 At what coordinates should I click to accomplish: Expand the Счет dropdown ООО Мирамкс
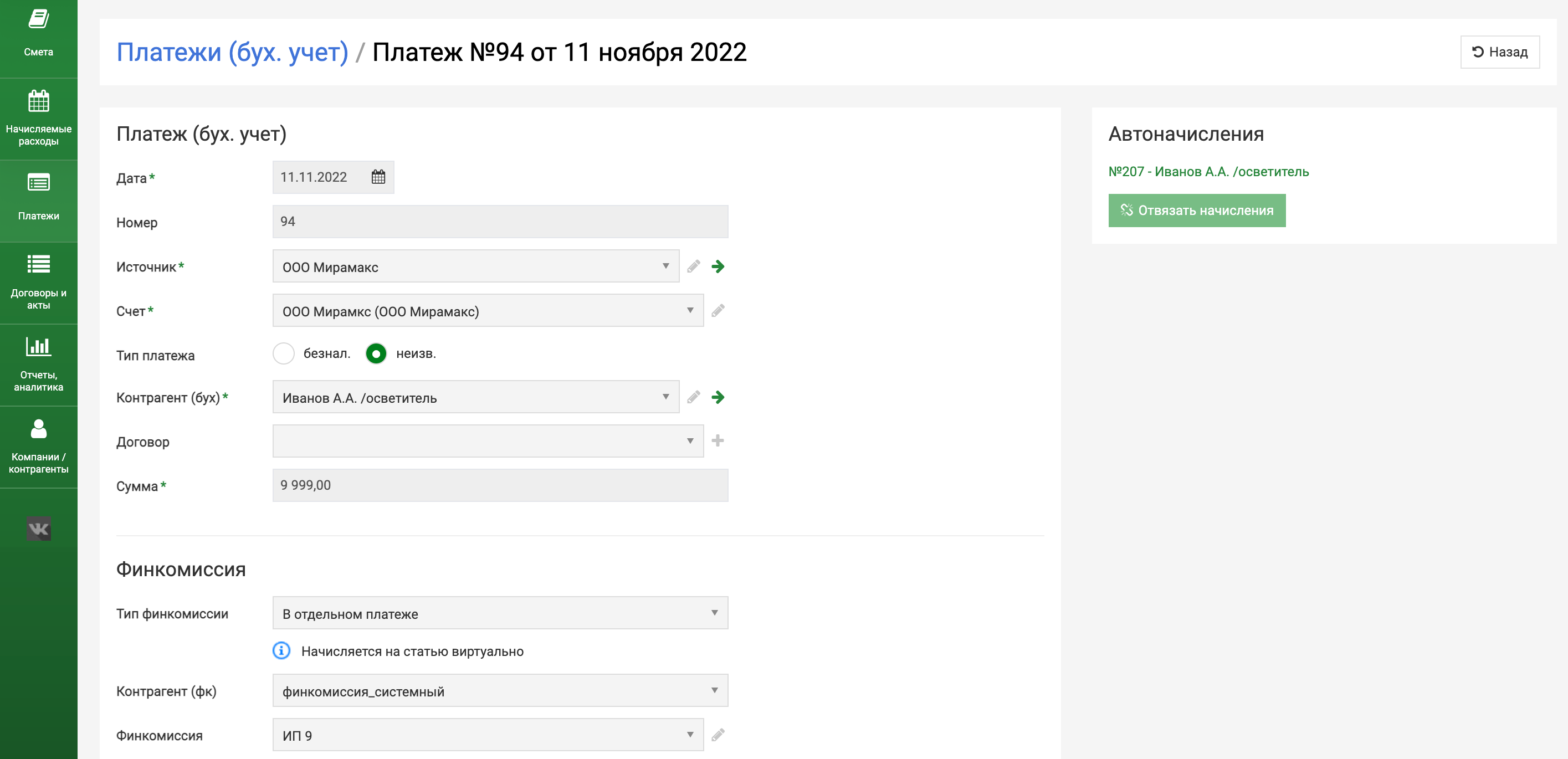tap(488, 310)
